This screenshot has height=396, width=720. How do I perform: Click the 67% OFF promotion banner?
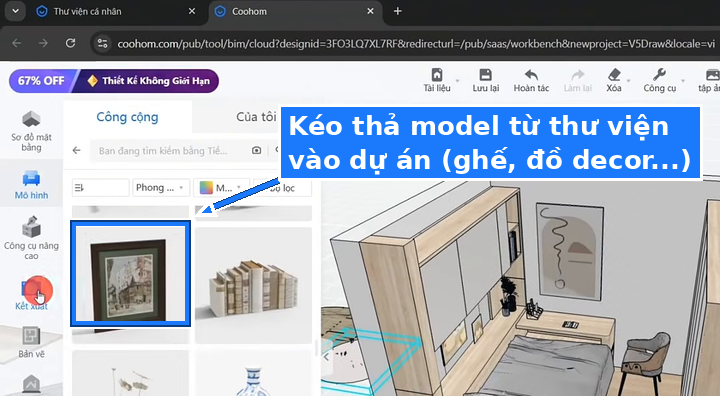click(113, 81)
